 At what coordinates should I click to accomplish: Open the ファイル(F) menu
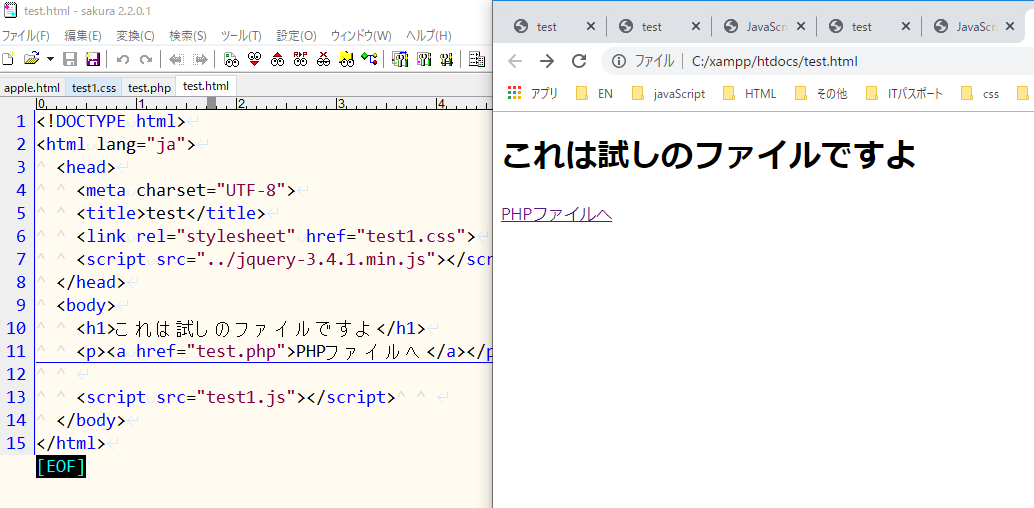(x=26, y=35)
